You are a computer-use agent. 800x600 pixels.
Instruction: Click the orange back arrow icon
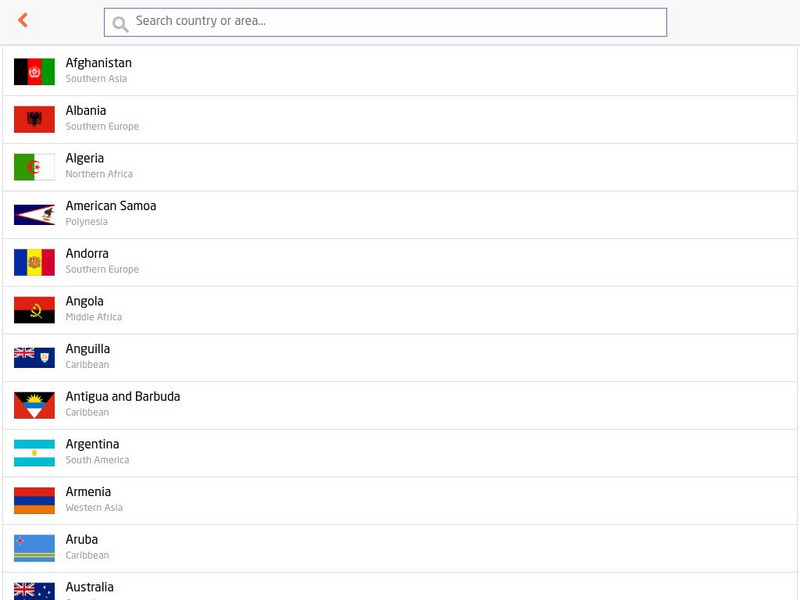coord(23,20)
